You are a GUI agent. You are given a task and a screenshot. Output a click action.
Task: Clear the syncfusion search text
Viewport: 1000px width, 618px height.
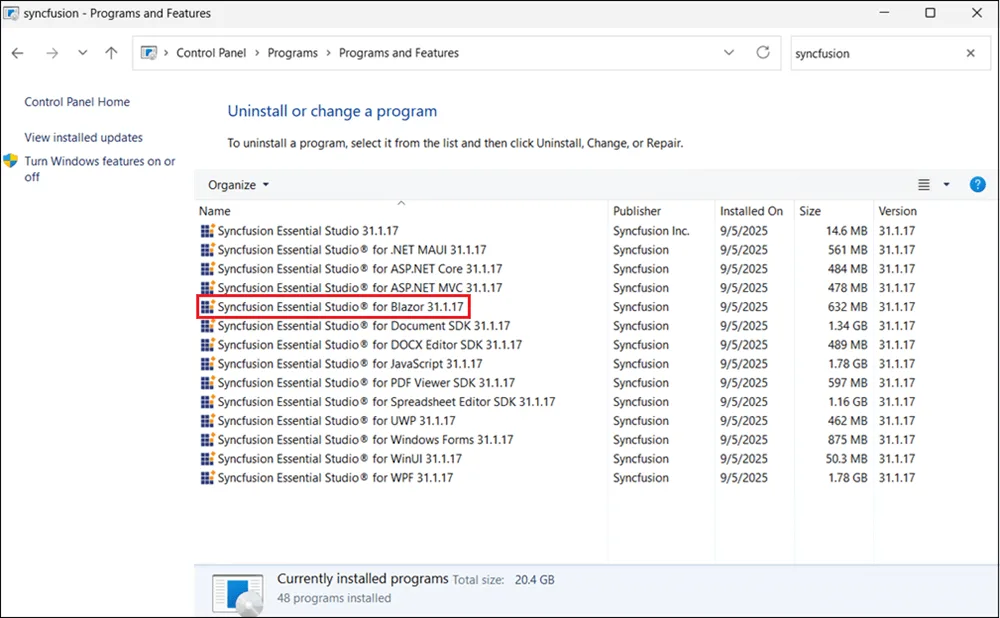click(x=970, y=53)
